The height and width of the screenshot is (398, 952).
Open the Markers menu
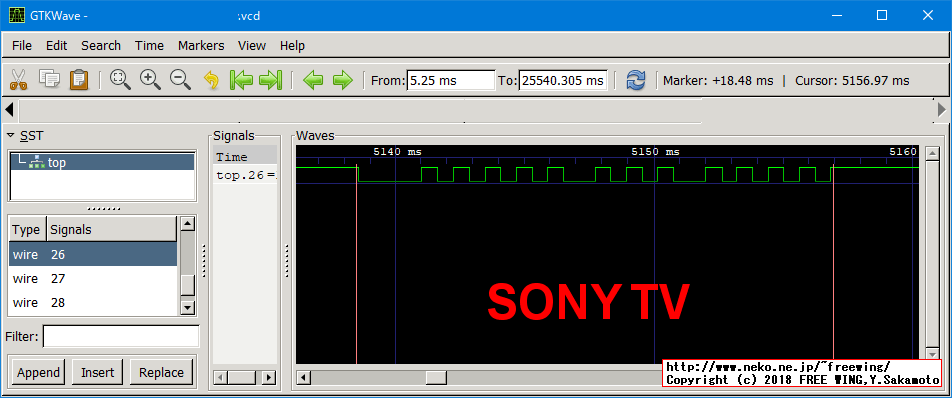pyautogui.click(x=201, y=46)
